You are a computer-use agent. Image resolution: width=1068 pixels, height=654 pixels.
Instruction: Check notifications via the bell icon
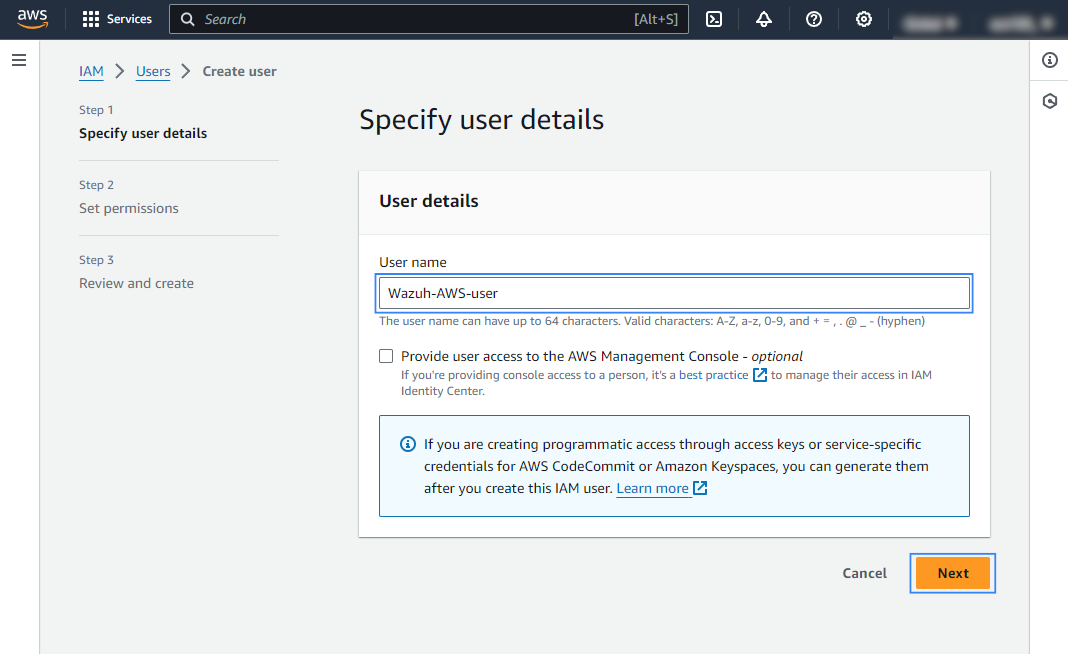[764, 19]
